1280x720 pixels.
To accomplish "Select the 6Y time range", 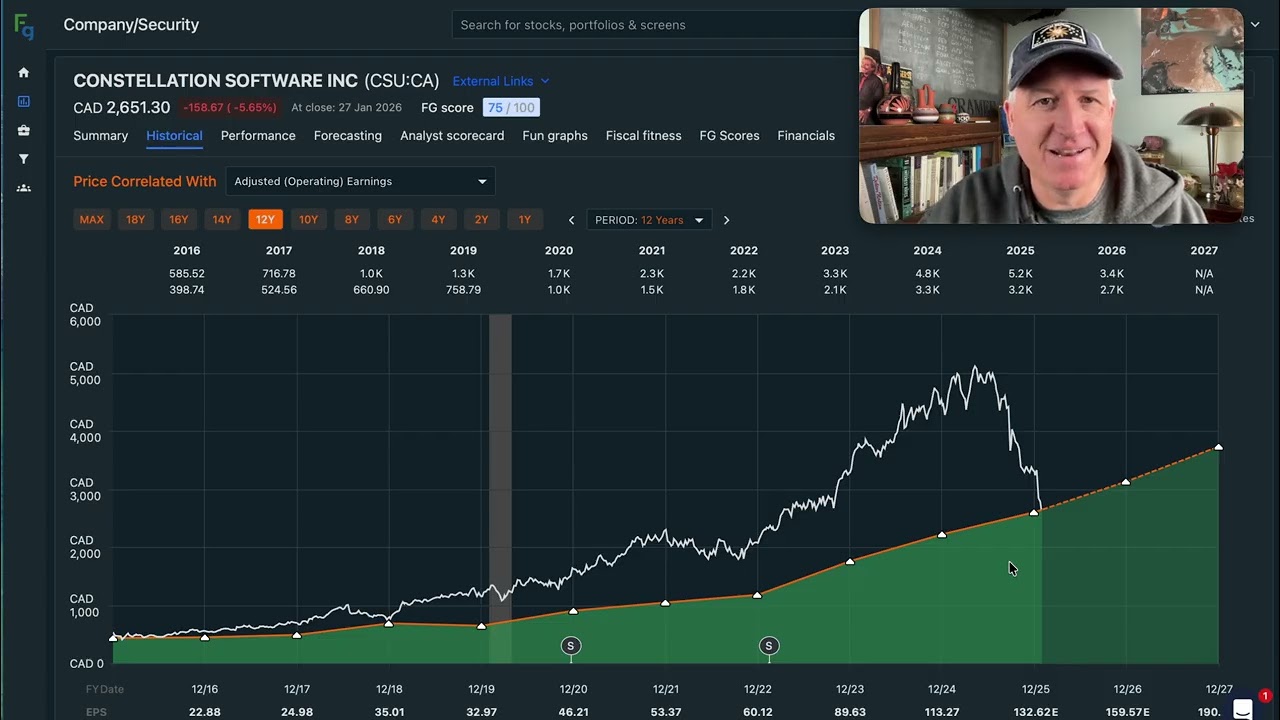I will (x=395, y=220).
